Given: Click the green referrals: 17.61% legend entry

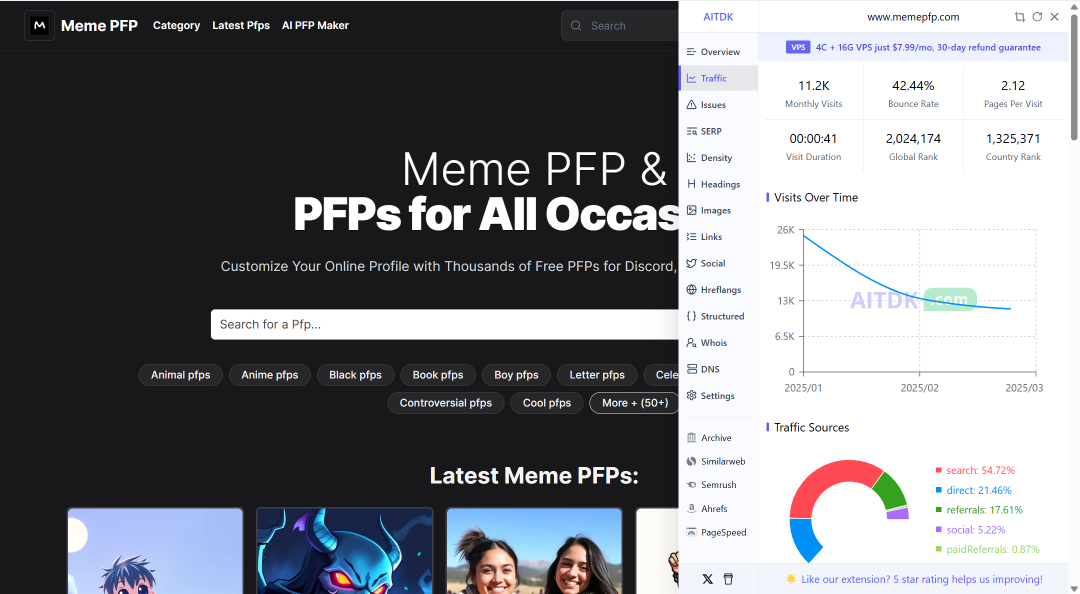Looking at the screenshot, I should (979, 510).
